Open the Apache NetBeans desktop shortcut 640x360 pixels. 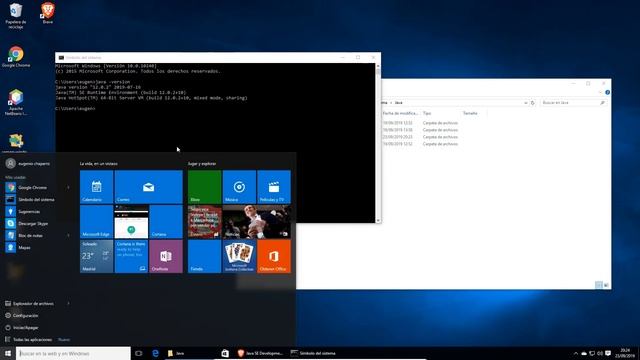pos(16,102)
